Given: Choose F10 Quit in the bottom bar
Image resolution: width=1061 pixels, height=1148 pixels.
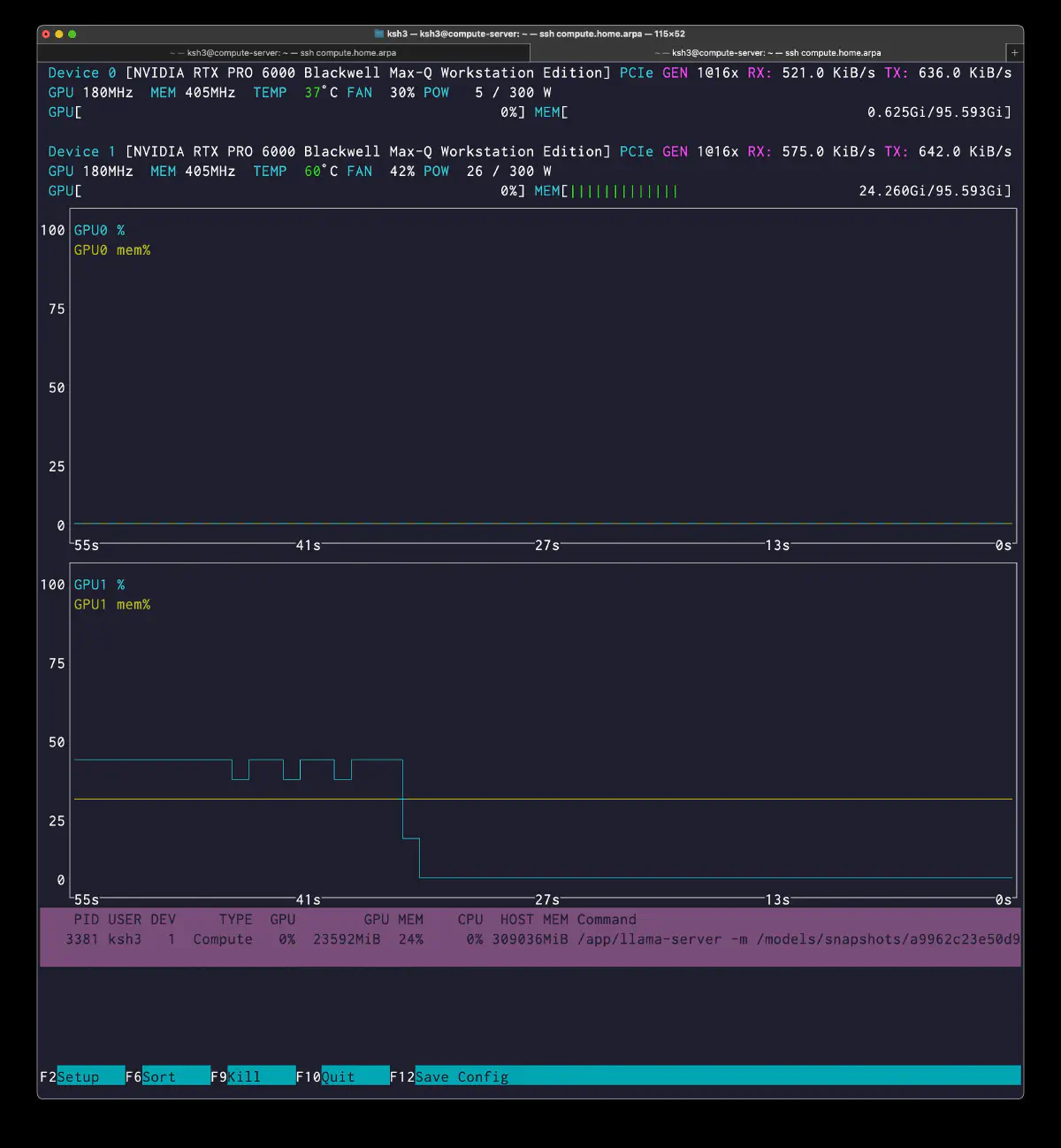Looking at the screenshot, I should tap(342, 1076).
